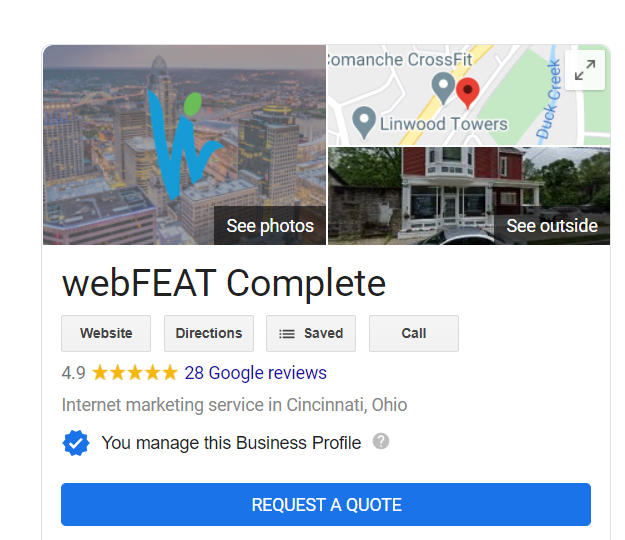Click the list icon on Saved button
This screenshot has height=540, width=625.
[x=287, y=334]
